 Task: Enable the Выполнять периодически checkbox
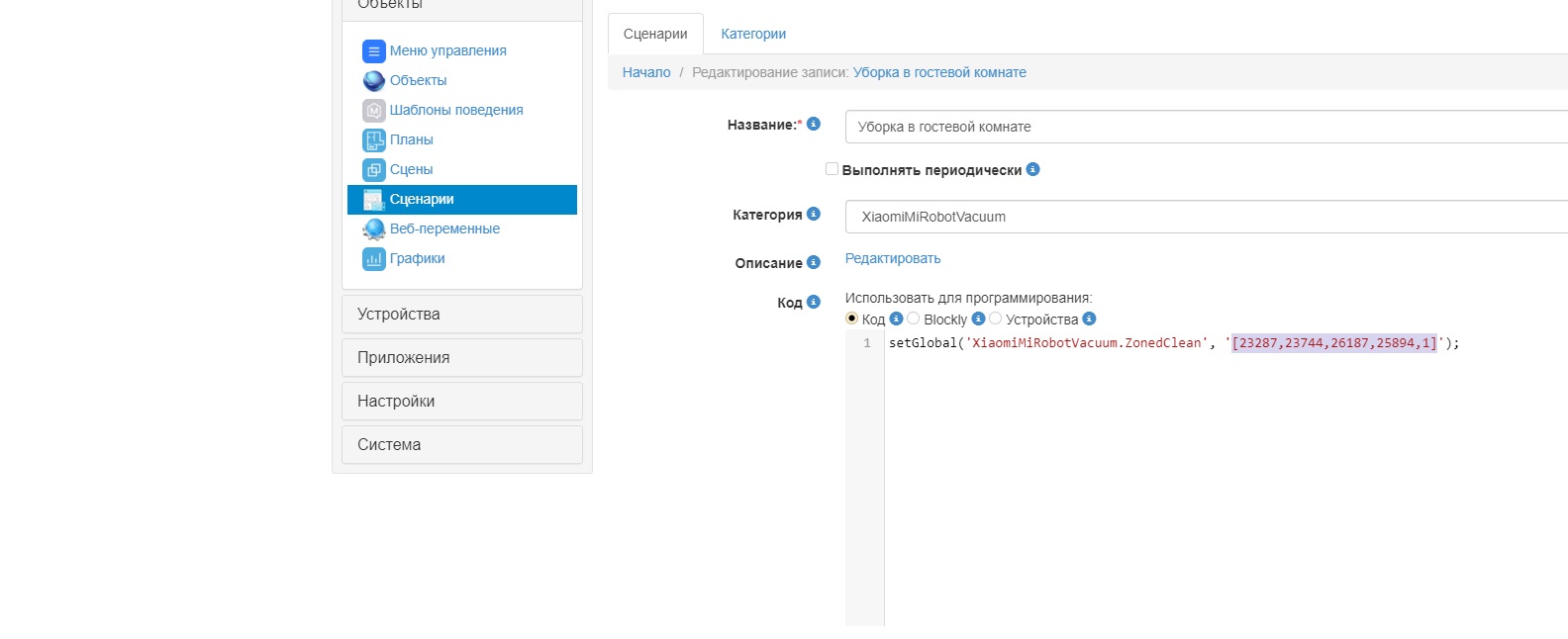pyautogui.click(x=832, y=169)
